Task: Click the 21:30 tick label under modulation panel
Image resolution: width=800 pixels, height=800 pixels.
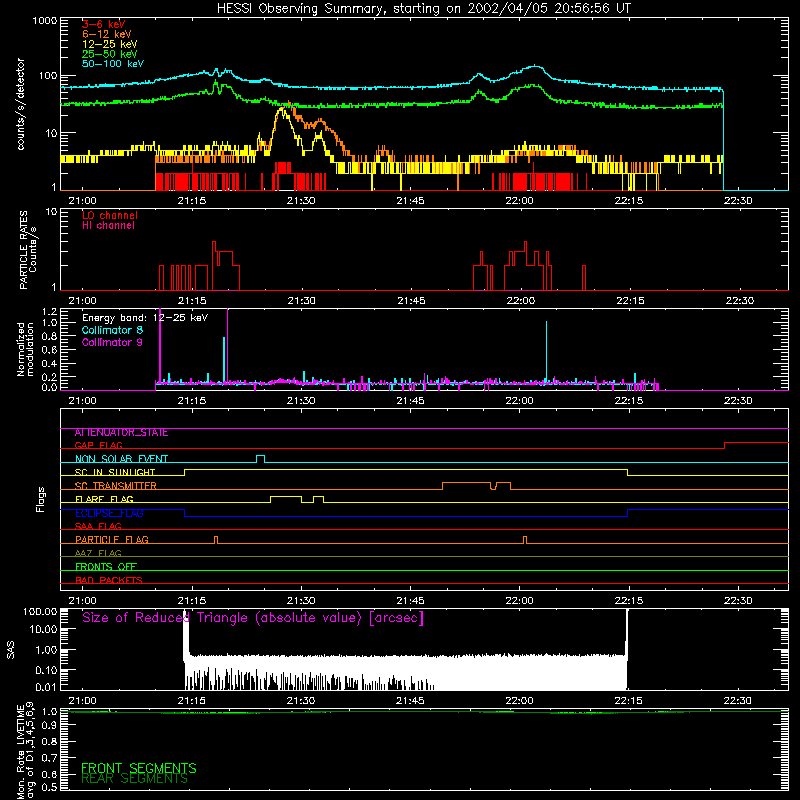Action: coord(301,401)
